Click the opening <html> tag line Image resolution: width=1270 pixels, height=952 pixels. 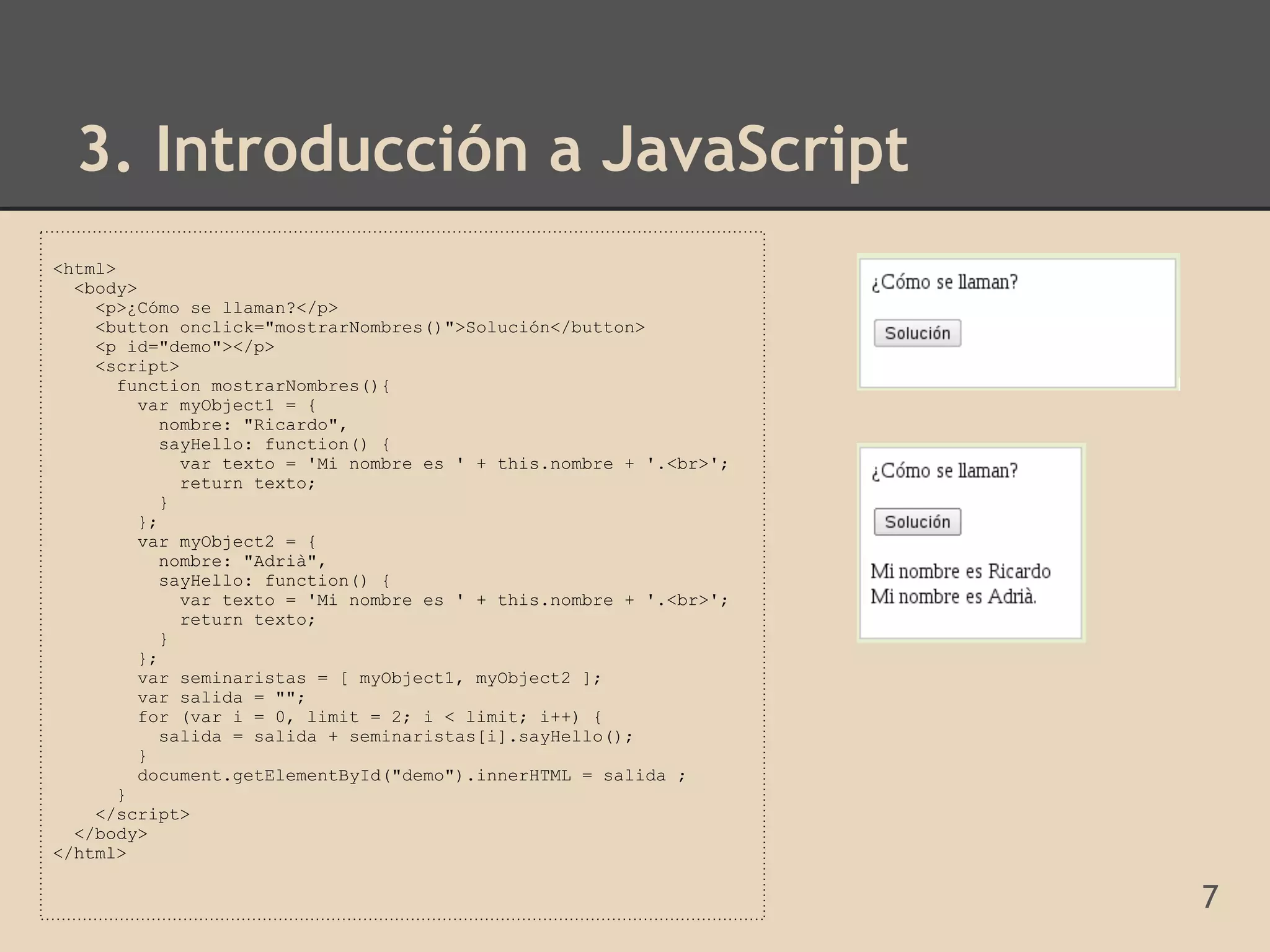pos(84,269)
